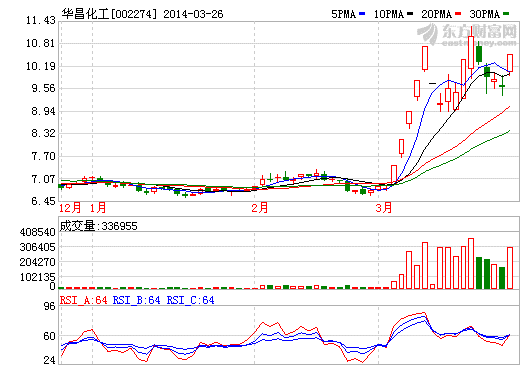The width and height of the screenshot is (520, 365).
Task: Click the 10.19 price axis label
Action: [x=41, y=66]
